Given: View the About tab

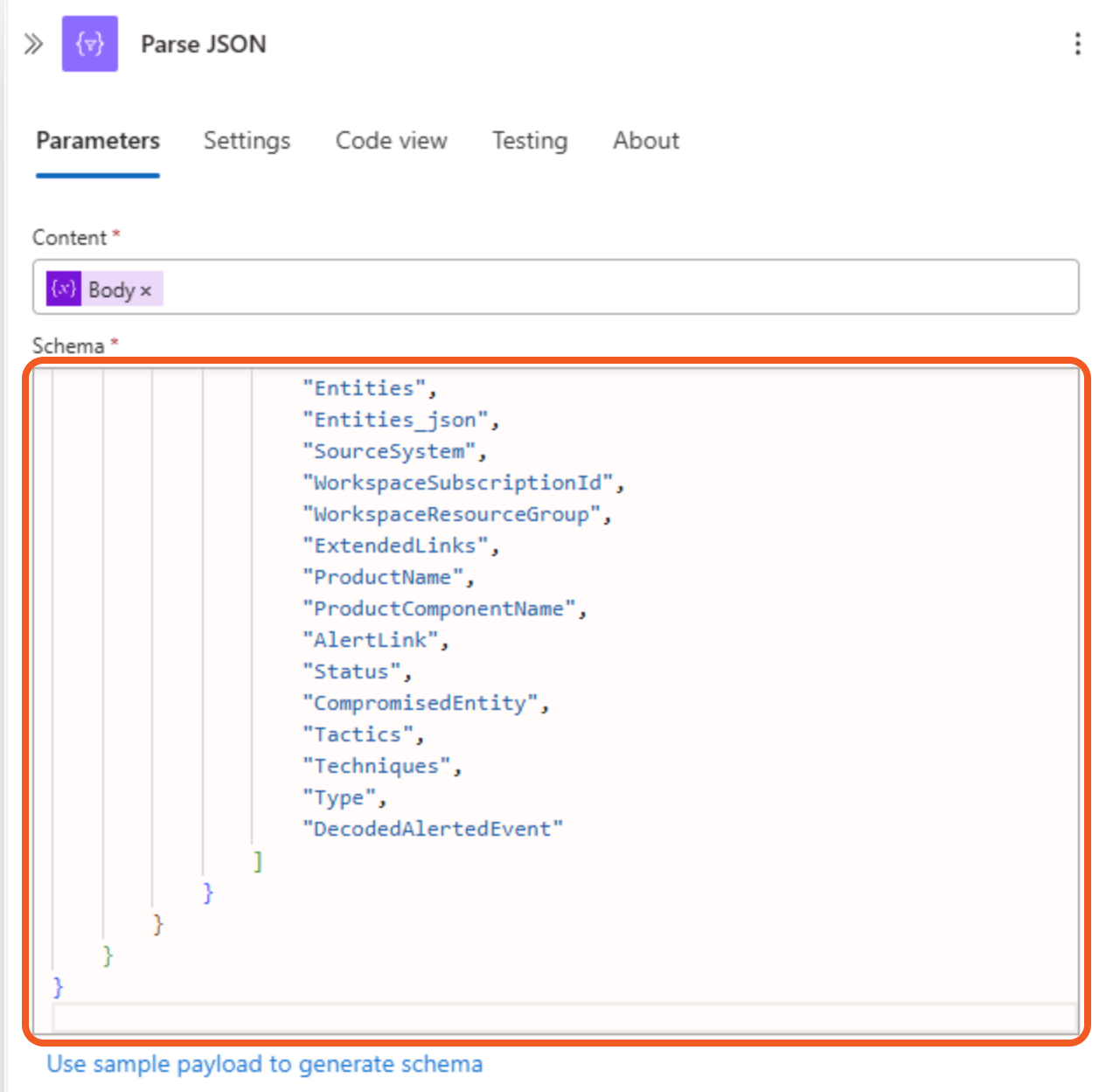Looking at the screenshot, I should [x=645, y=141].
